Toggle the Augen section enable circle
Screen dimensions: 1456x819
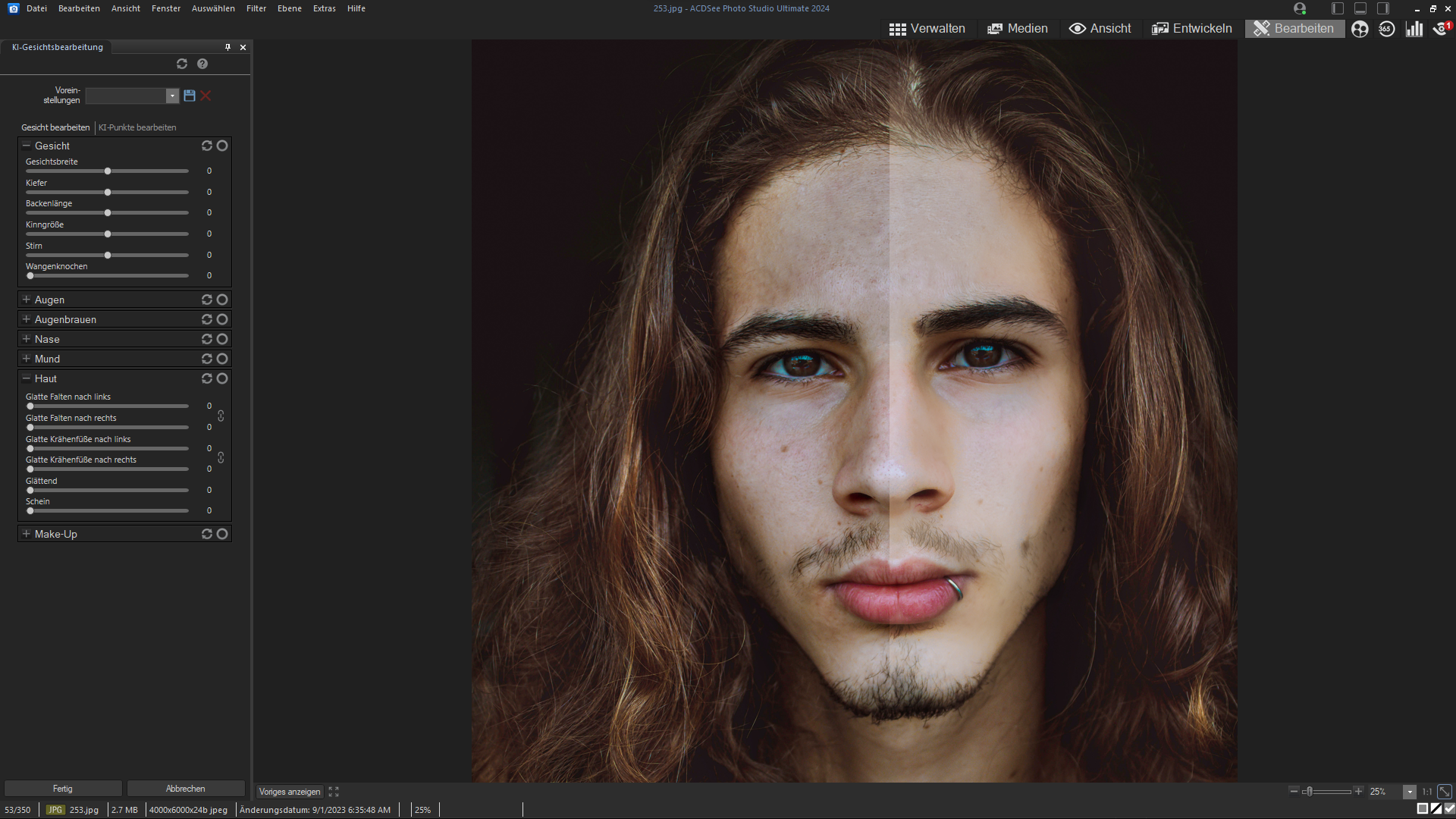pos(222,300)
